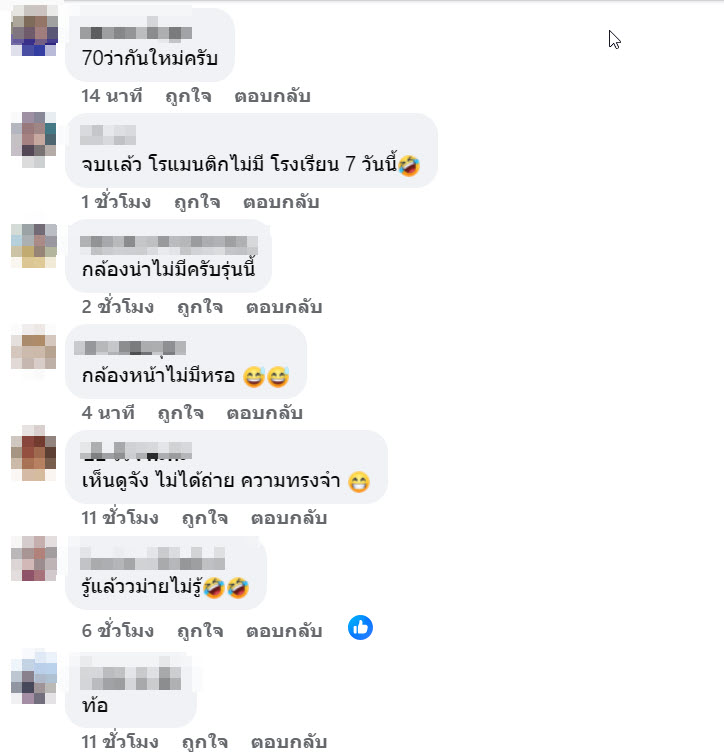
Task: Like the '70ว่ากันใหม่ครับ' comment via ถูกใจ
Action: click(x=188, y=96)
